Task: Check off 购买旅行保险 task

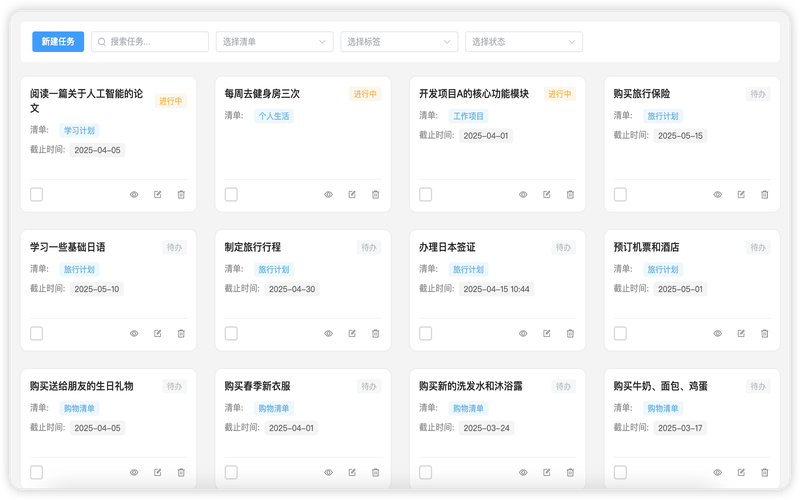Action: (620, 194)
